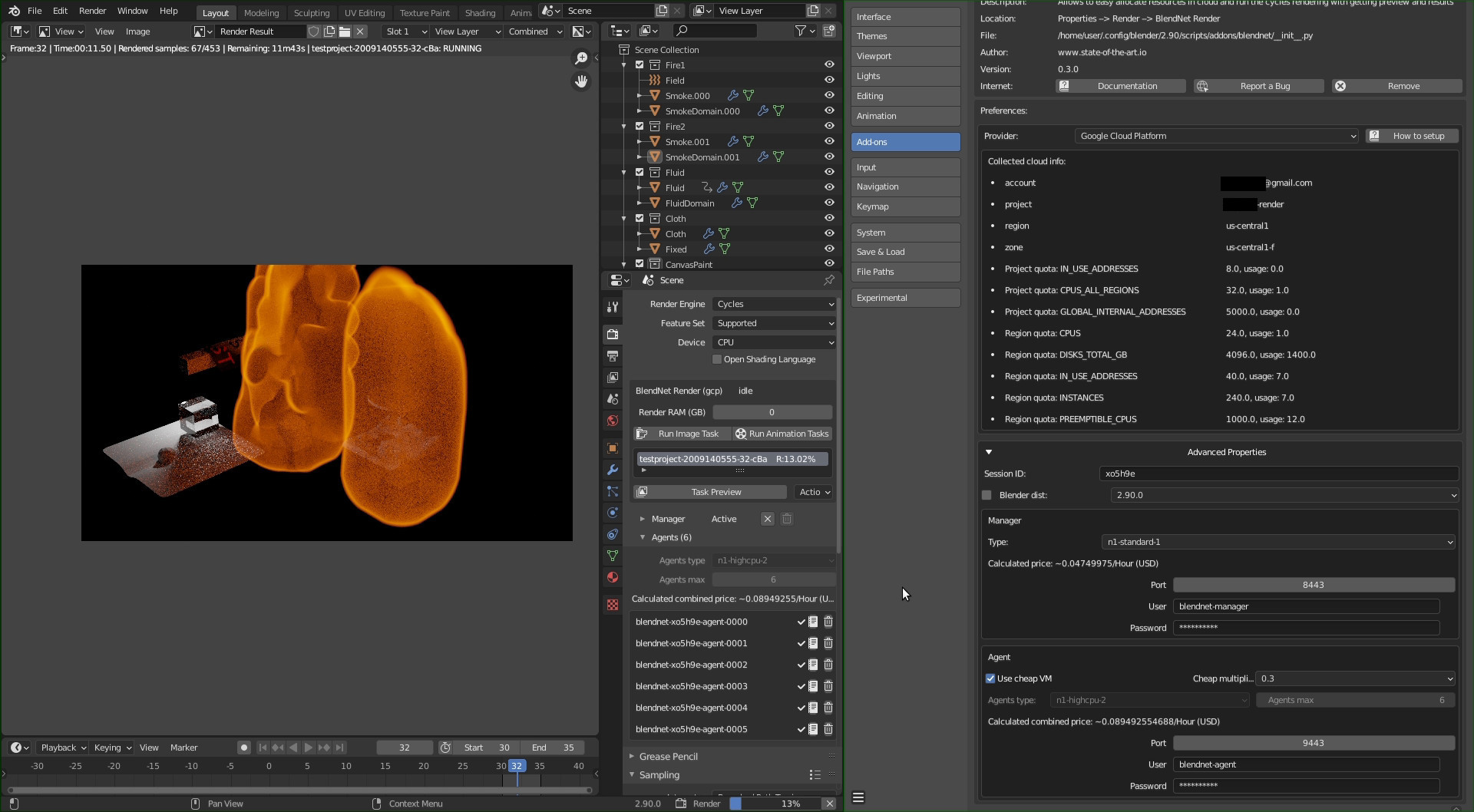1474x812 pixels.
Task: Click the play animation button in timeline
Action: (x=309, y=748)
